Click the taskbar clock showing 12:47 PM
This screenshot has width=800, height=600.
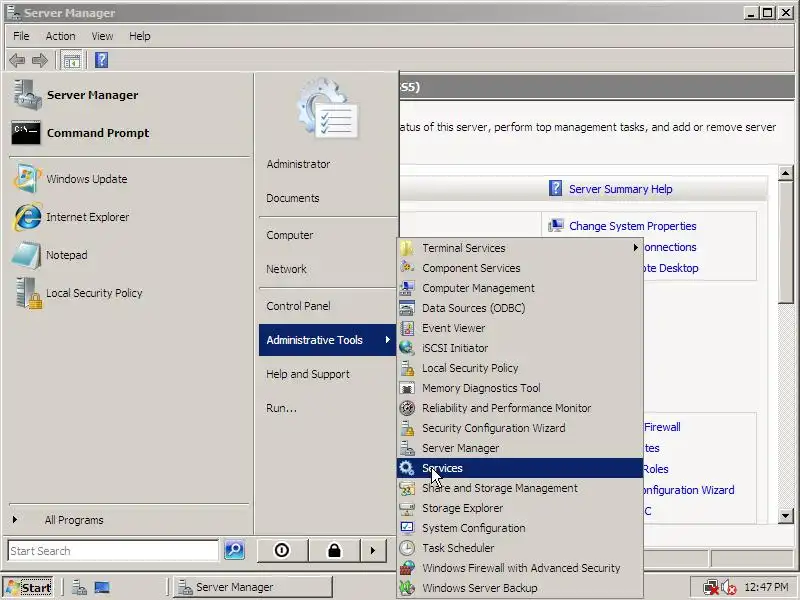tap(766, 587)
